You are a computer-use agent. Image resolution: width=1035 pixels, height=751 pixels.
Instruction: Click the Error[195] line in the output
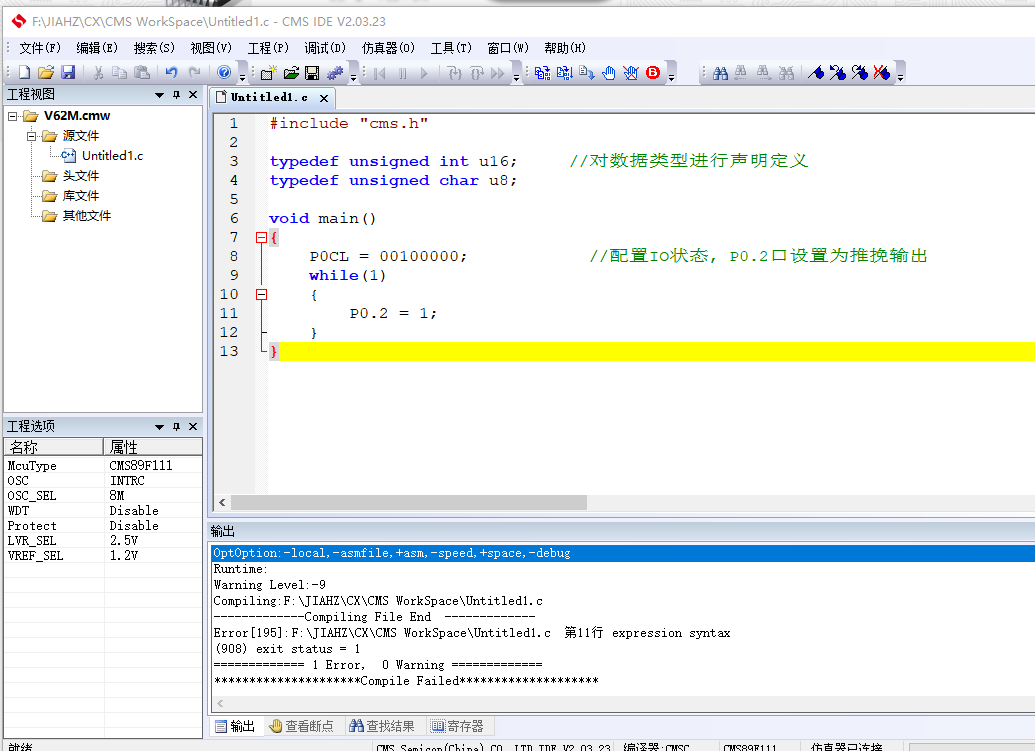472,633
